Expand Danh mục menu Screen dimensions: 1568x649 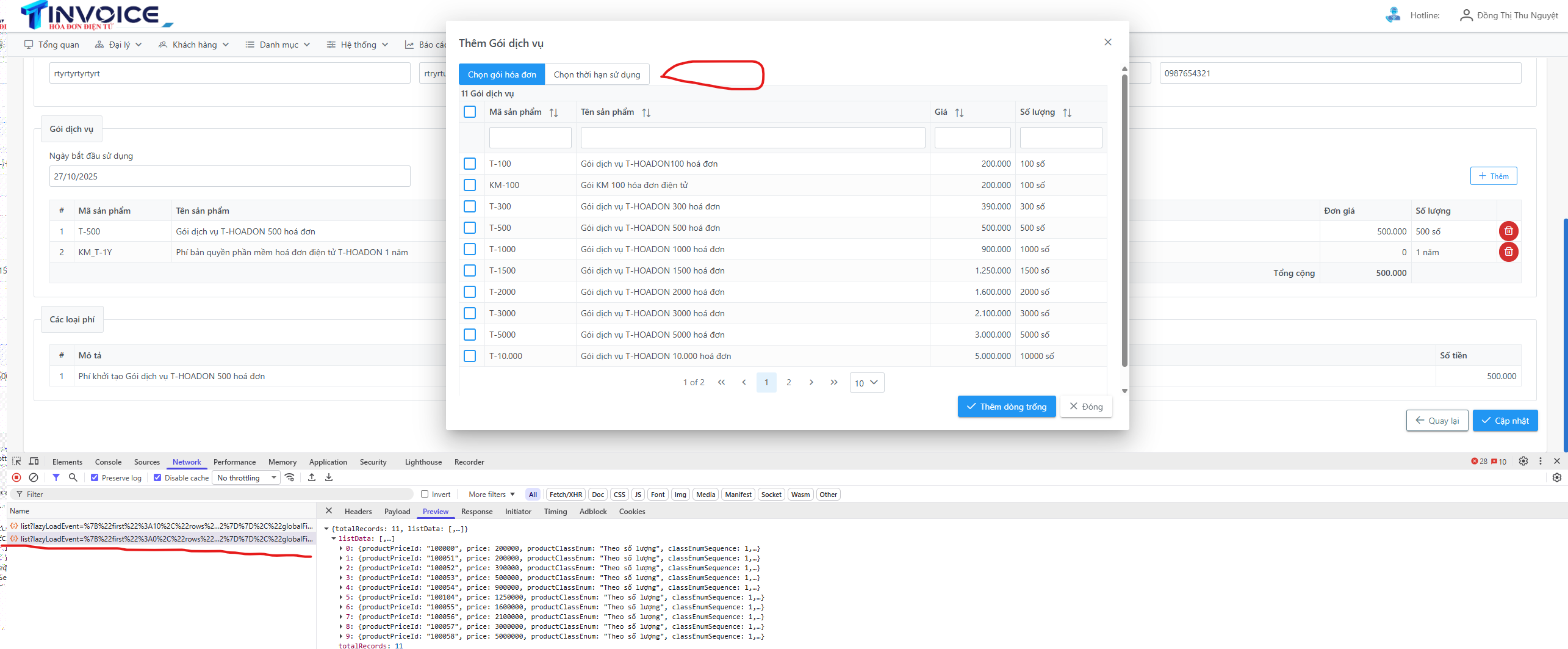click(278, 45)
